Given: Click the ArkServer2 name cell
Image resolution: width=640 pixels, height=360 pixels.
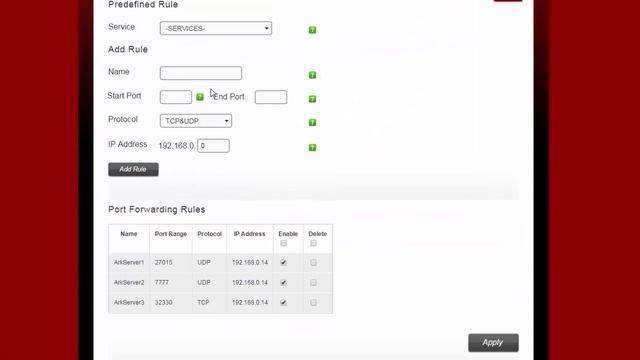Looking at the screenshot, I should (129, 282).
